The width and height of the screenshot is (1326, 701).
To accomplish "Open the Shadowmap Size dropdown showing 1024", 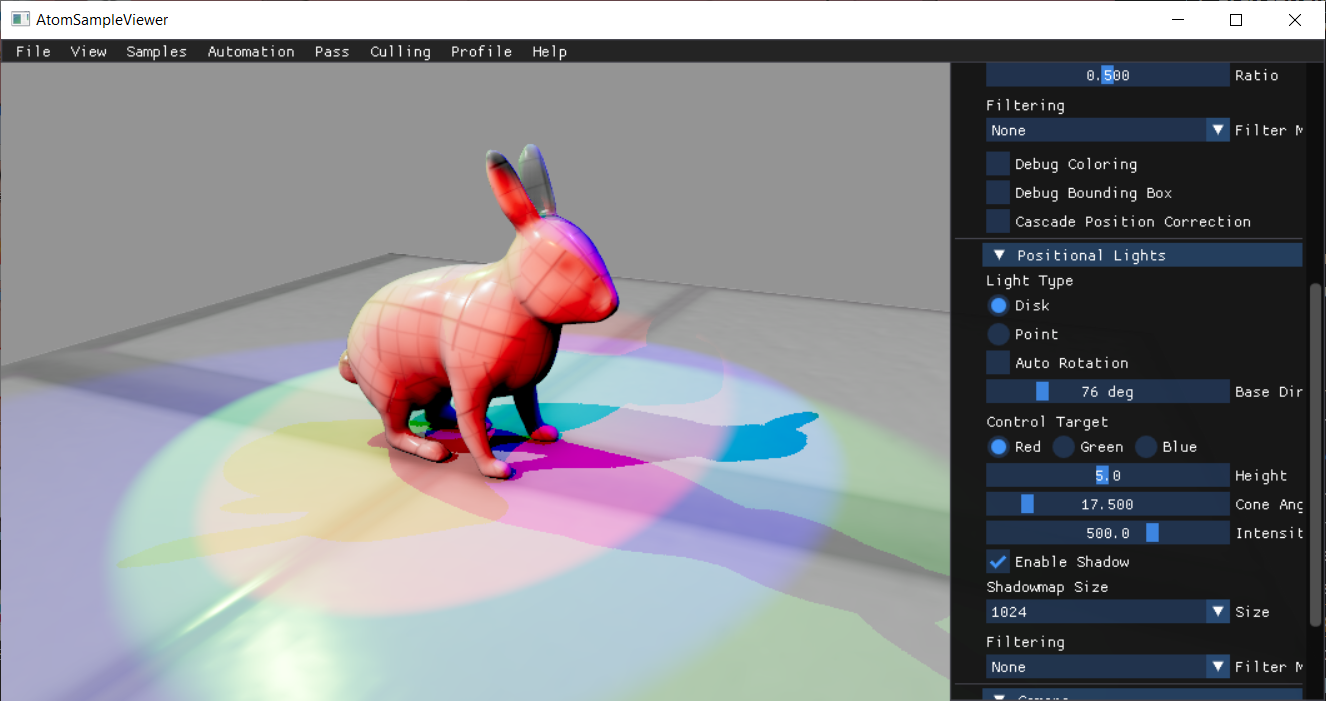I will [x=1107, y=611].
